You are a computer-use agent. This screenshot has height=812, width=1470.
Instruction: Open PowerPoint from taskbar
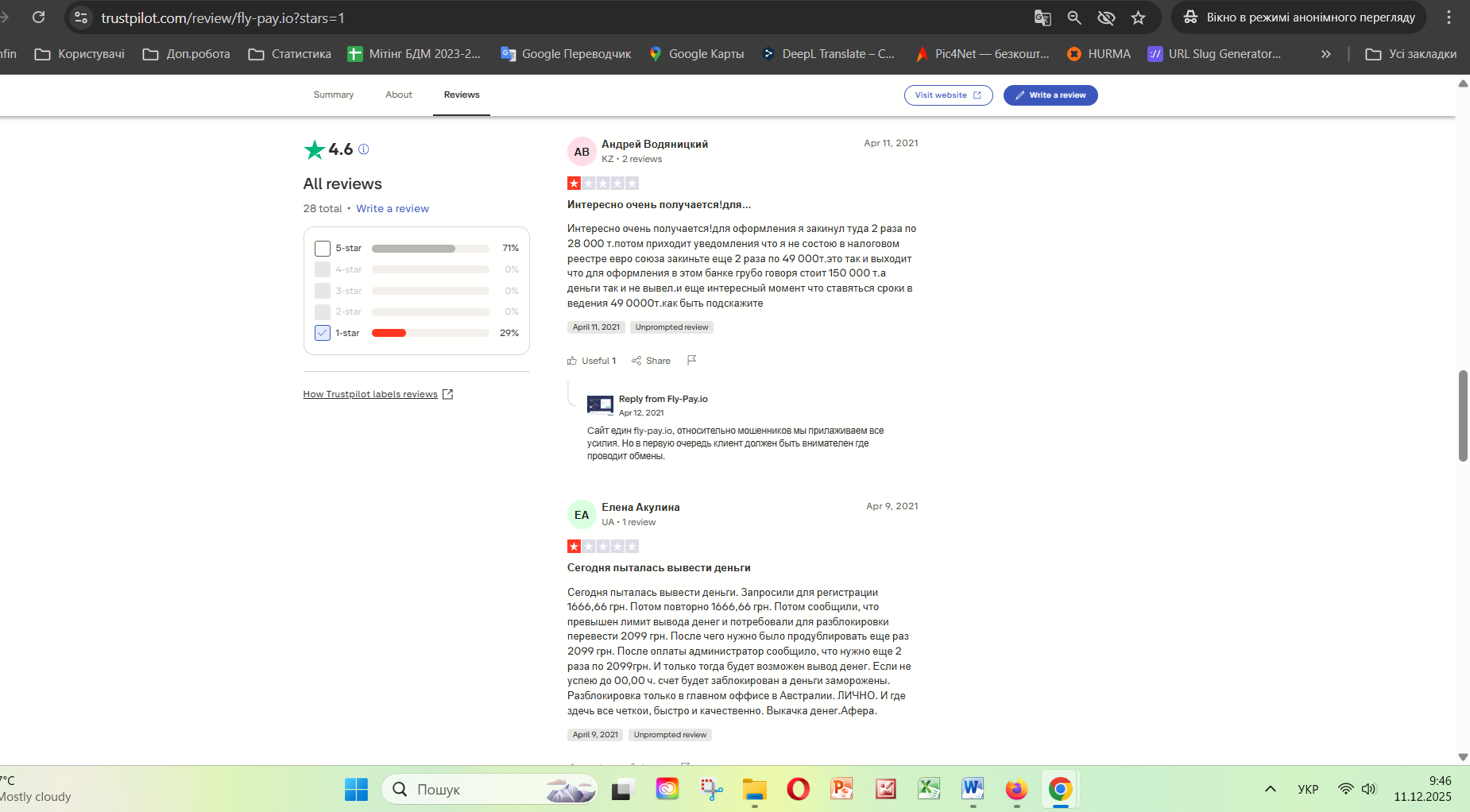[x=841, y=789]
